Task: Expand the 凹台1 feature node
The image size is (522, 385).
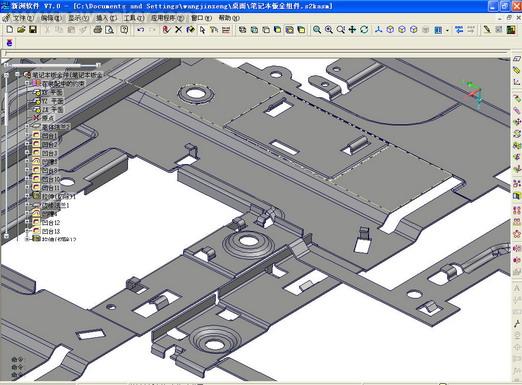Action: pyautogui.click(x=27, y=135)
